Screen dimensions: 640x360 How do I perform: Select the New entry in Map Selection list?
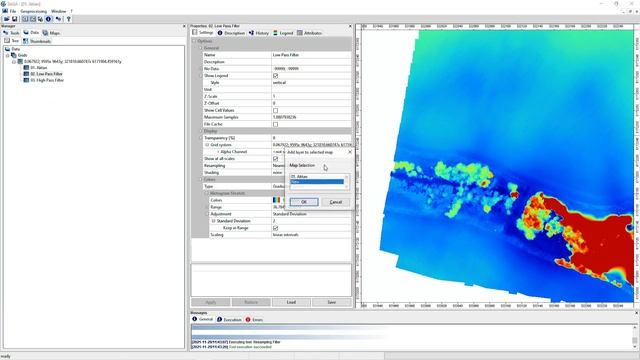click(x=317, y=182)
